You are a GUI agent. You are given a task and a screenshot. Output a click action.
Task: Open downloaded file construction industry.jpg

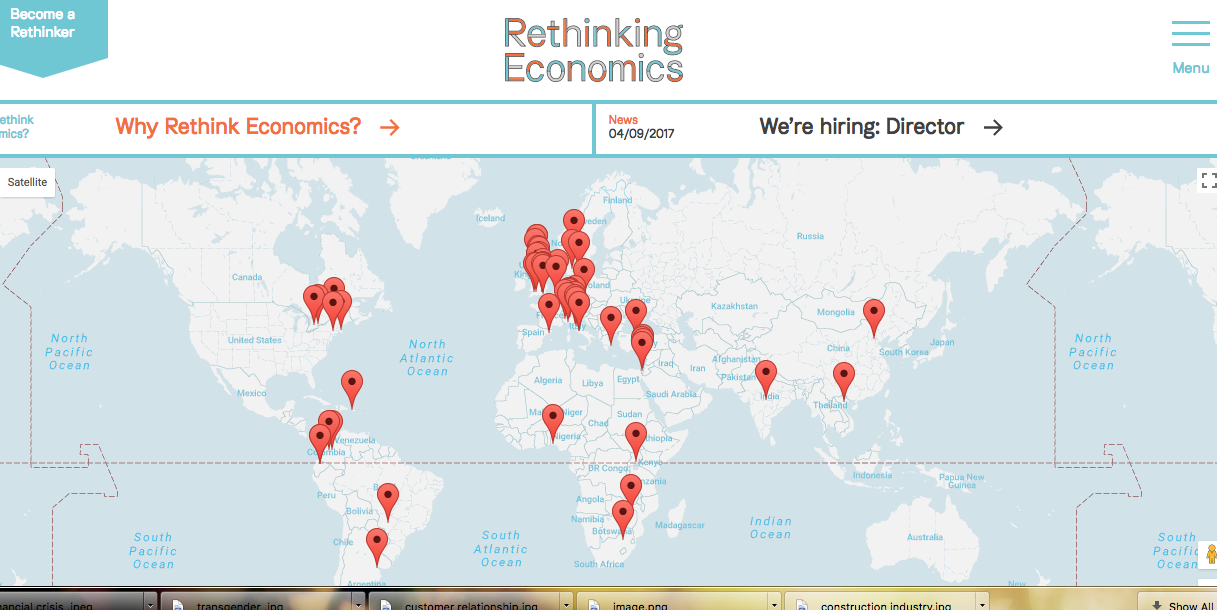(882, 603)
